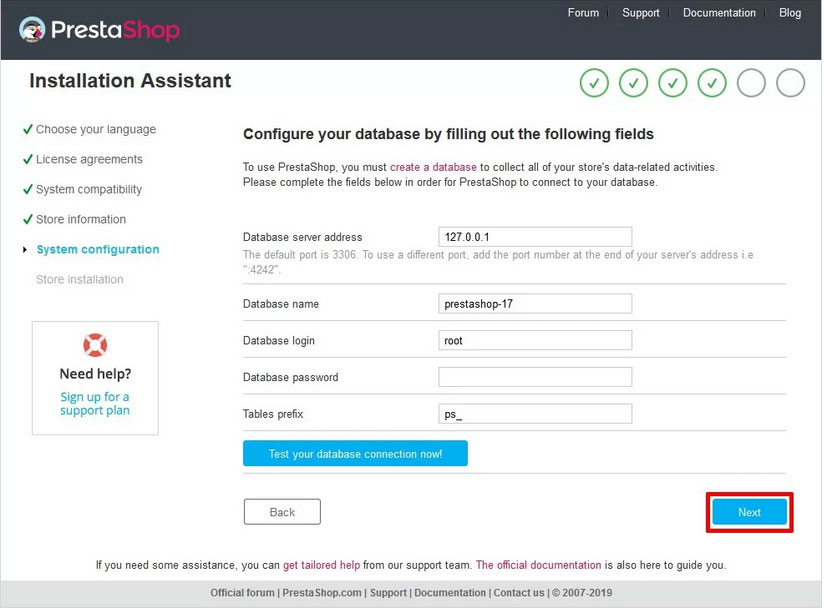Click the Database name label
Image resolution: width=824 pixels, height=610 pixels.
281,304
